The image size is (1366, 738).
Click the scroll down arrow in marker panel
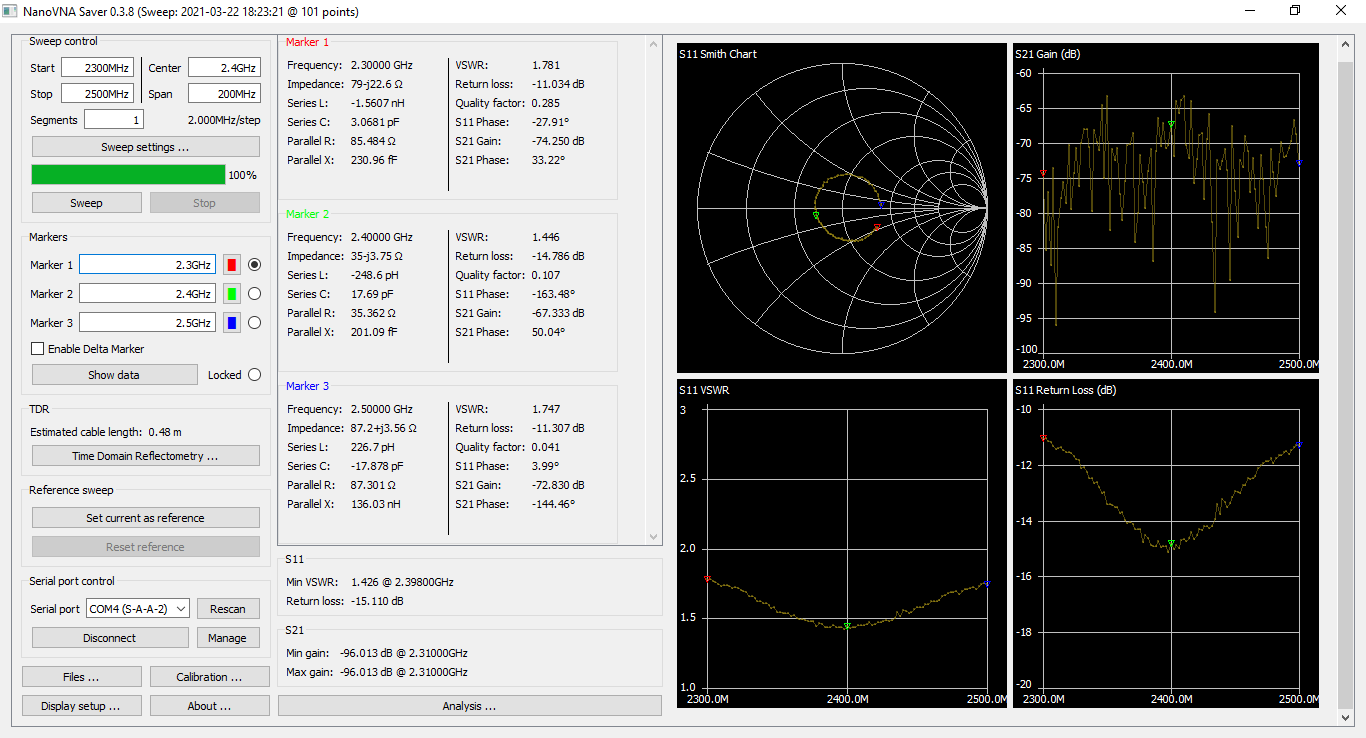pyautogui.click(x=654, y=537)
